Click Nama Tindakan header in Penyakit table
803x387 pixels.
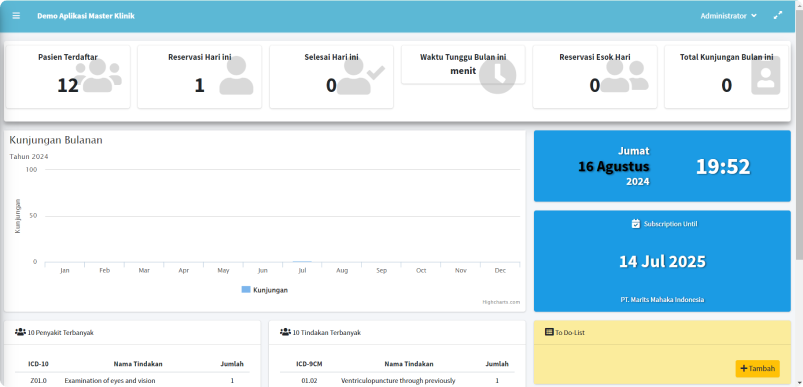click(138, 364)
